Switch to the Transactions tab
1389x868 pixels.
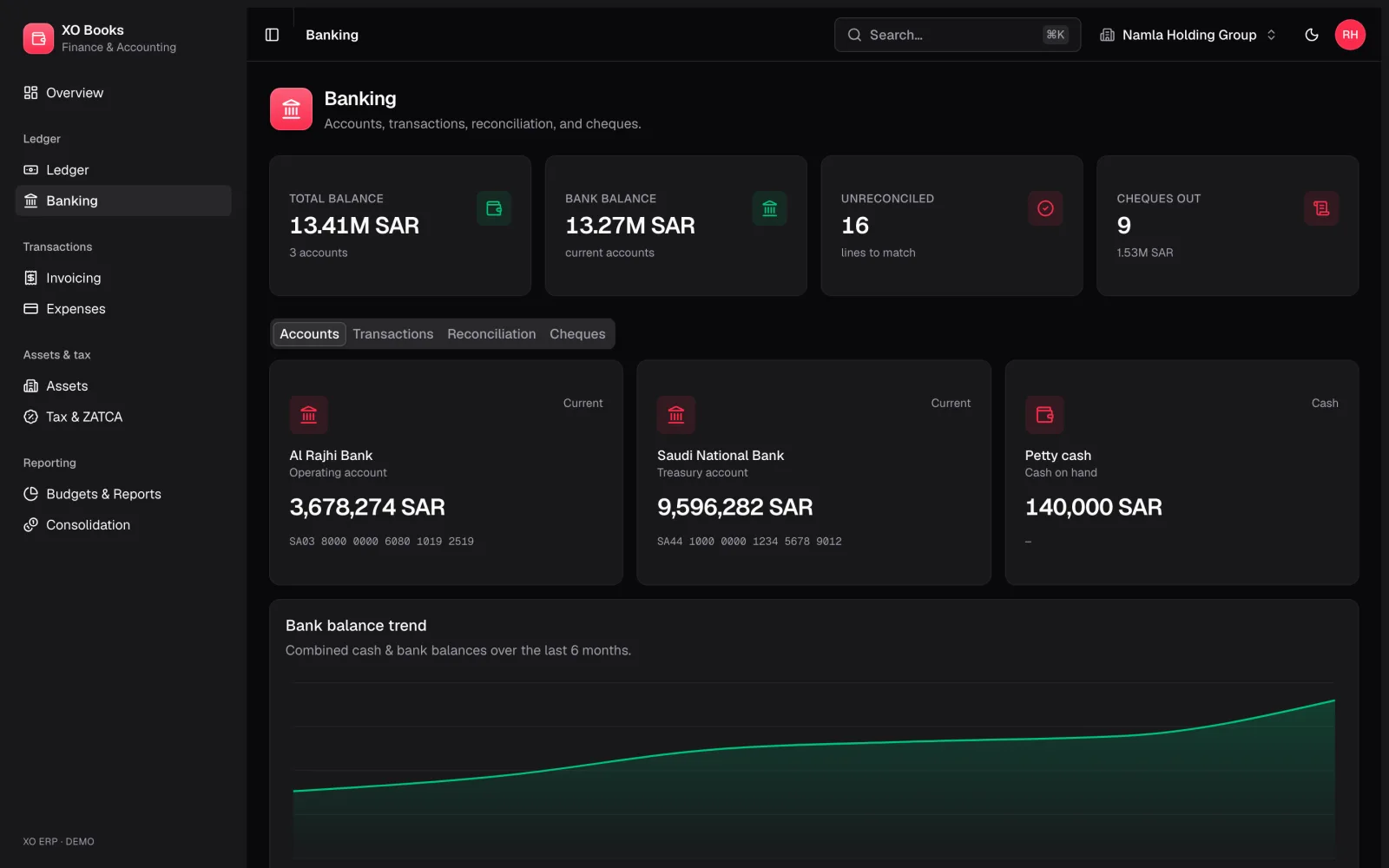[x=392, y=334]
